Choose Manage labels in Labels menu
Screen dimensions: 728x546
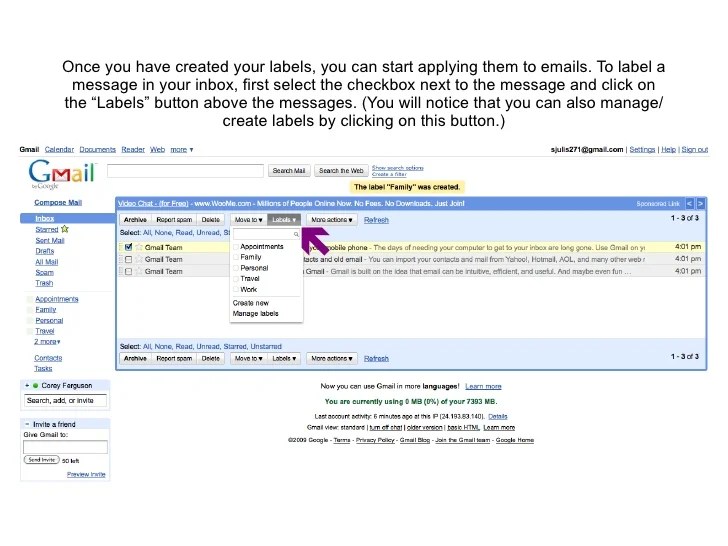click(255, 314)
